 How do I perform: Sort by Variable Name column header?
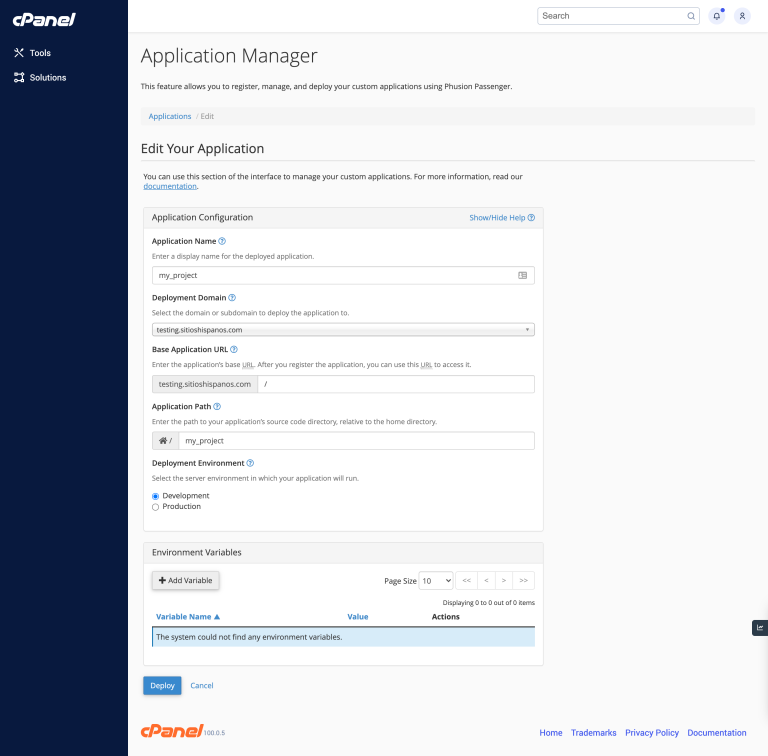point(188,616)
